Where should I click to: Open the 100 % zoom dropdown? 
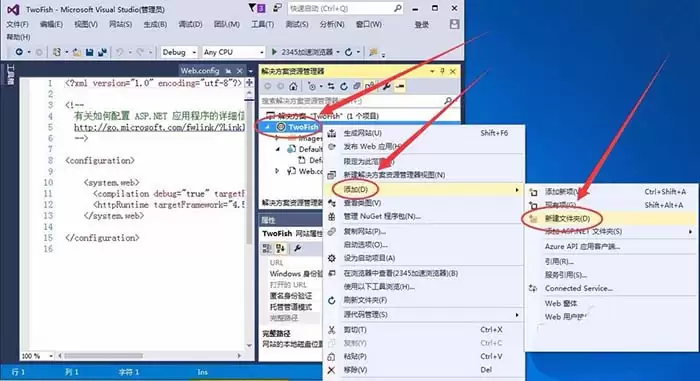tap(51, 356)
